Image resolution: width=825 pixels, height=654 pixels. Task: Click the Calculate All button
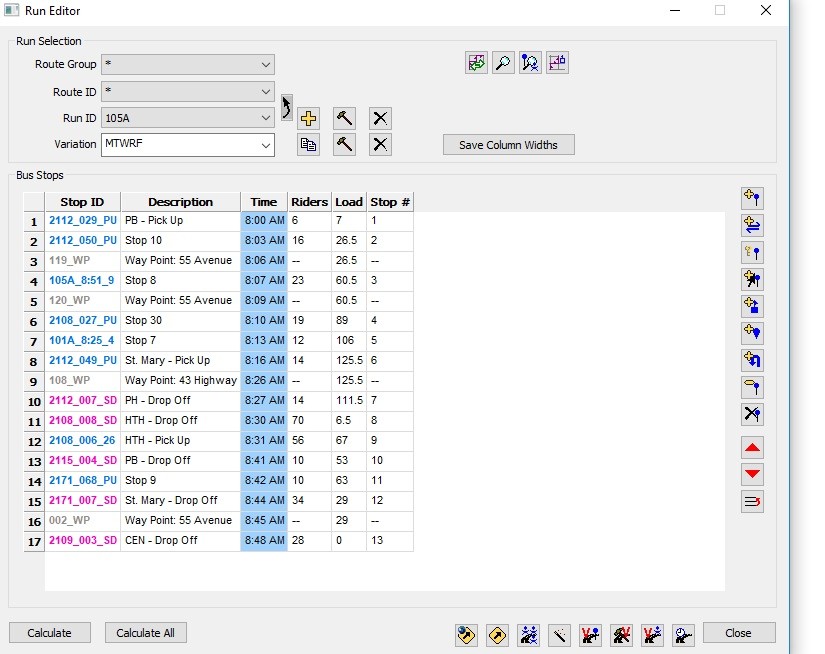pos(145,633)
